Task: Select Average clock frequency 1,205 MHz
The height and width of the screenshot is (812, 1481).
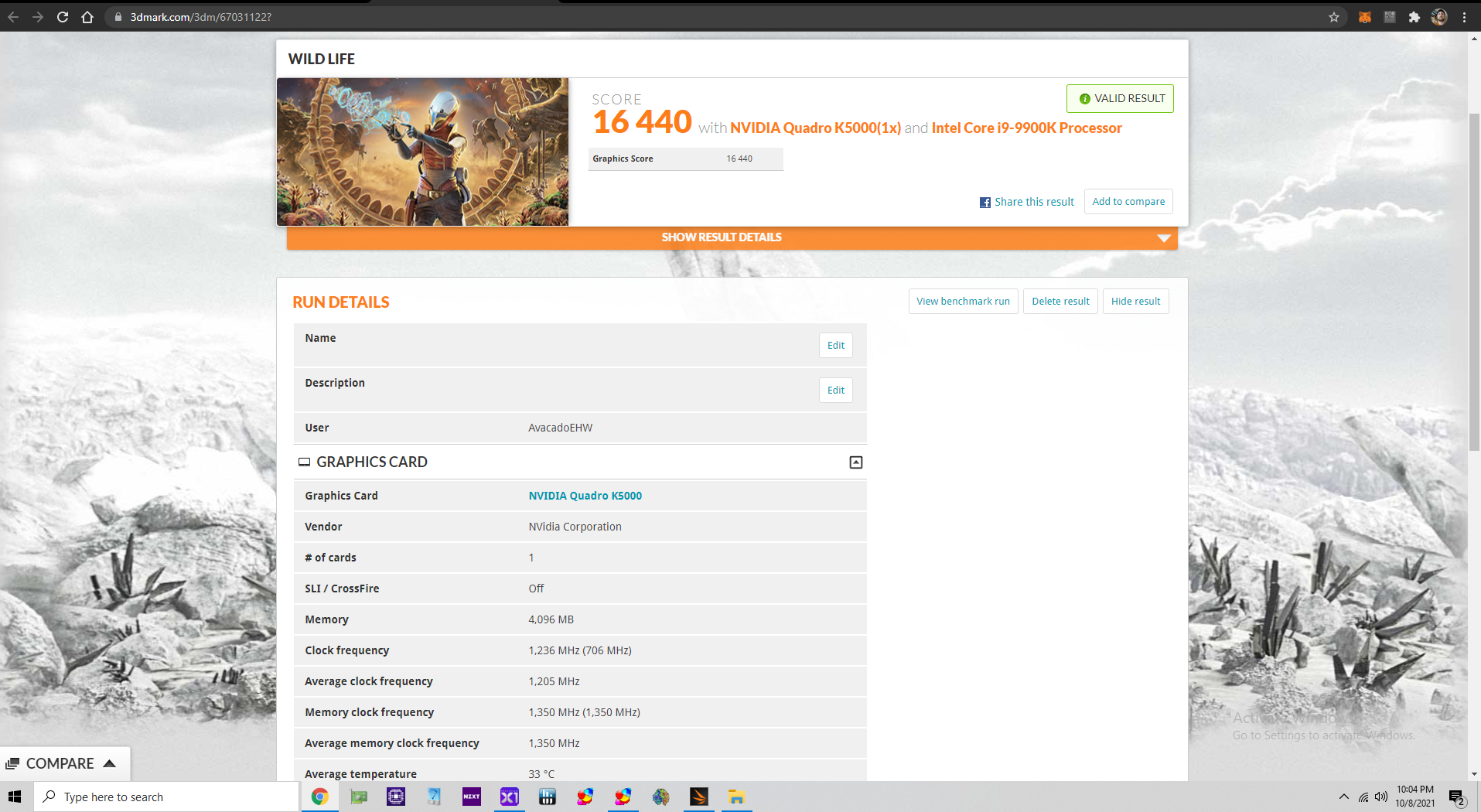Action: click(x=555, y=681)
